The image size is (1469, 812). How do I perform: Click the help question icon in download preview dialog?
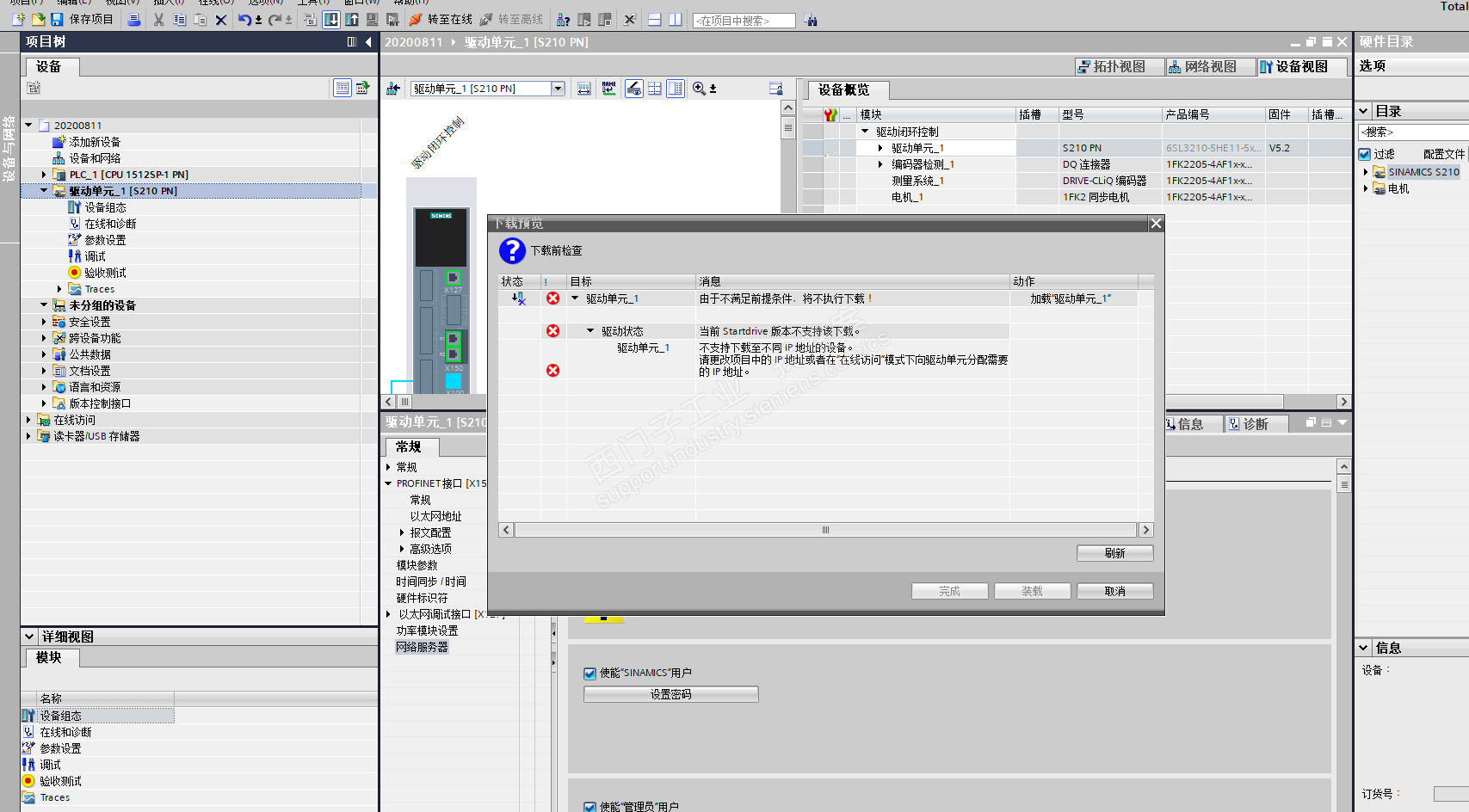coord(512,250)
